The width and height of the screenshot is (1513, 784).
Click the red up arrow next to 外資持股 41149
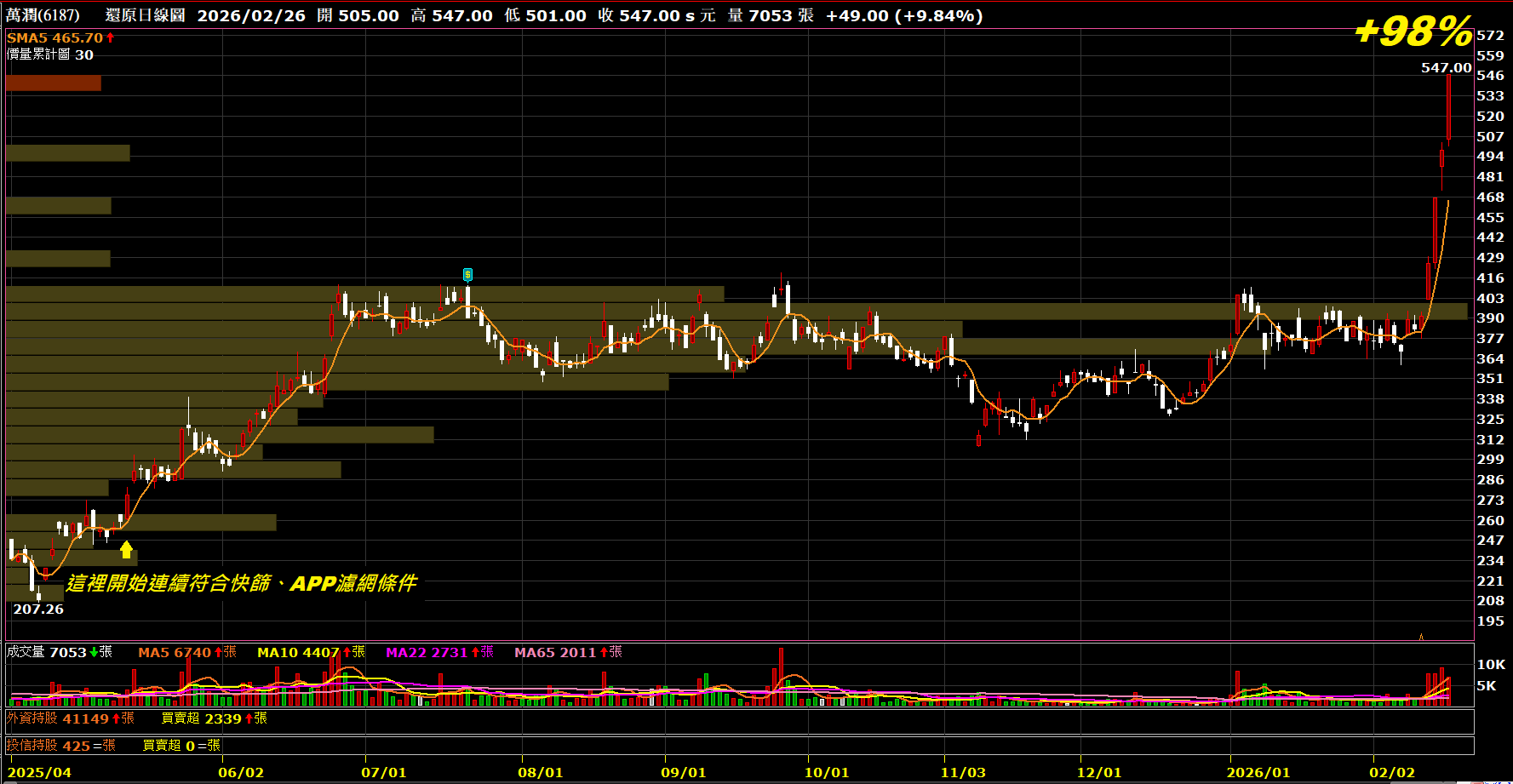tap(116, 718)
